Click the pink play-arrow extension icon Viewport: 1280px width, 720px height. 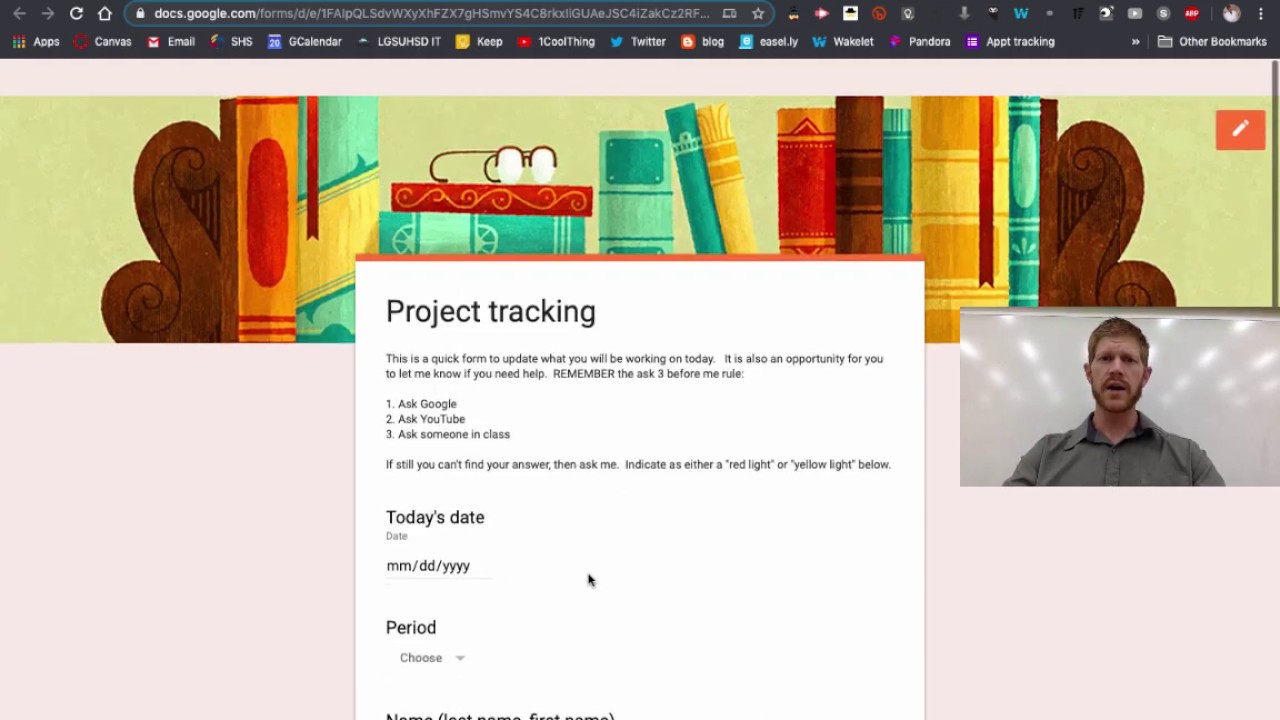[822, 13]
